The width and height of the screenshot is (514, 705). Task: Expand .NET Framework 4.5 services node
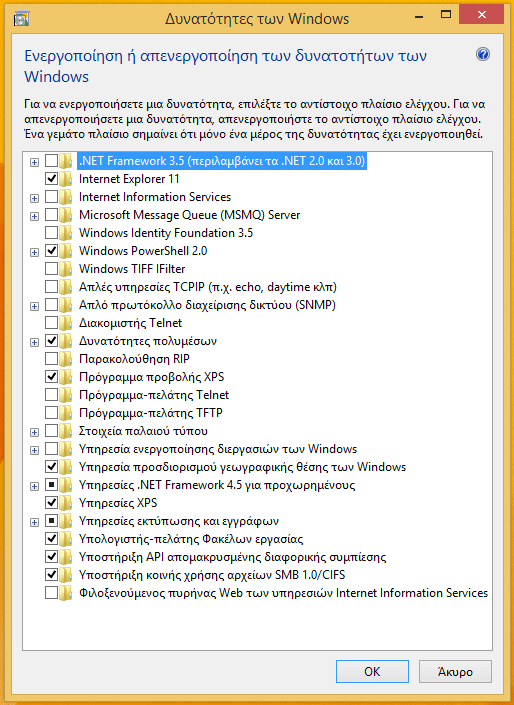[34, 486]
